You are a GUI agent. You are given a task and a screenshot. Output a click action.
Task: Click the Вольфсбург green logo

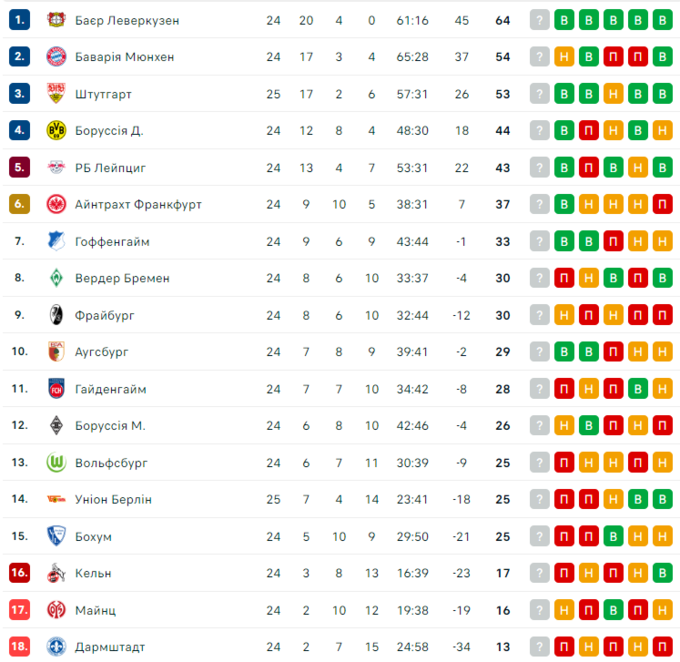(55, 462)
